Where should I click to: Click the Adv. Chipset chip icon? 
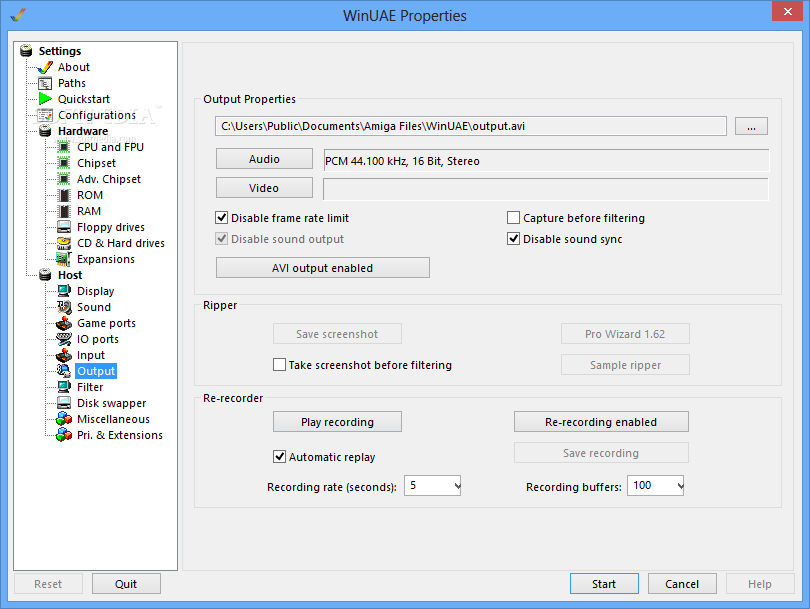(64, 179)
